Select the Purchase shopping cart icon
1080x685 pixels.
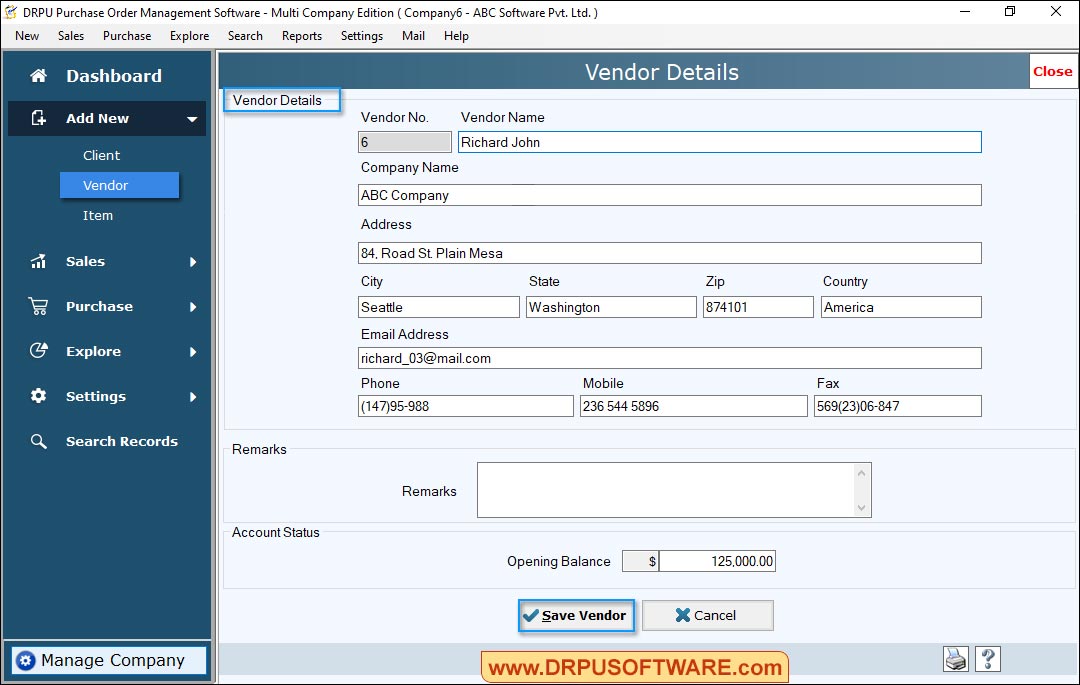(38, 306)
